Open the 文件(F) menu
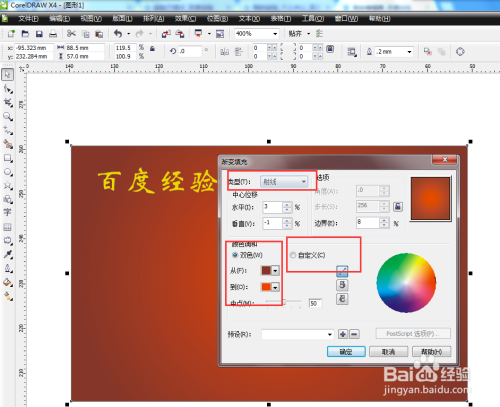This screenshot has height=407, width=500. tap(28, 19)
